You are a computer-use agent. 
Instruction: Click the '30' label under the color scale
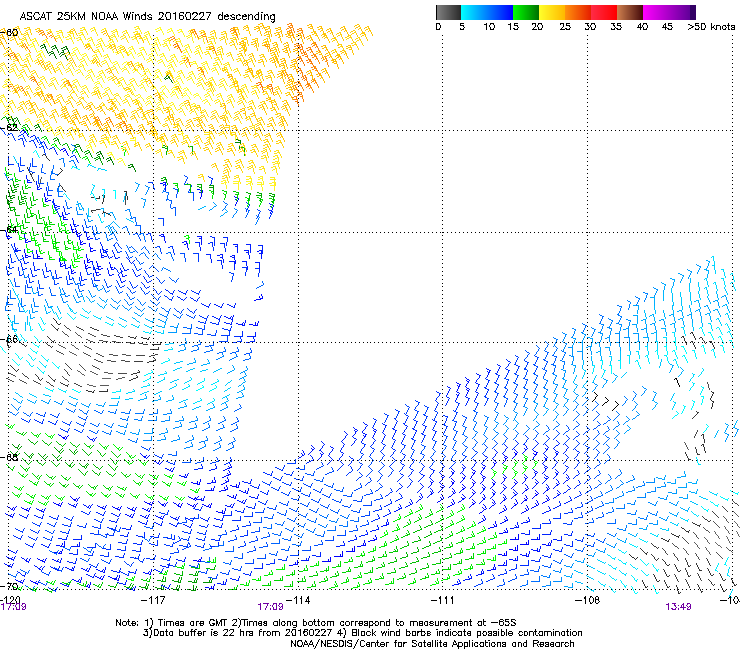coord(590,27)
